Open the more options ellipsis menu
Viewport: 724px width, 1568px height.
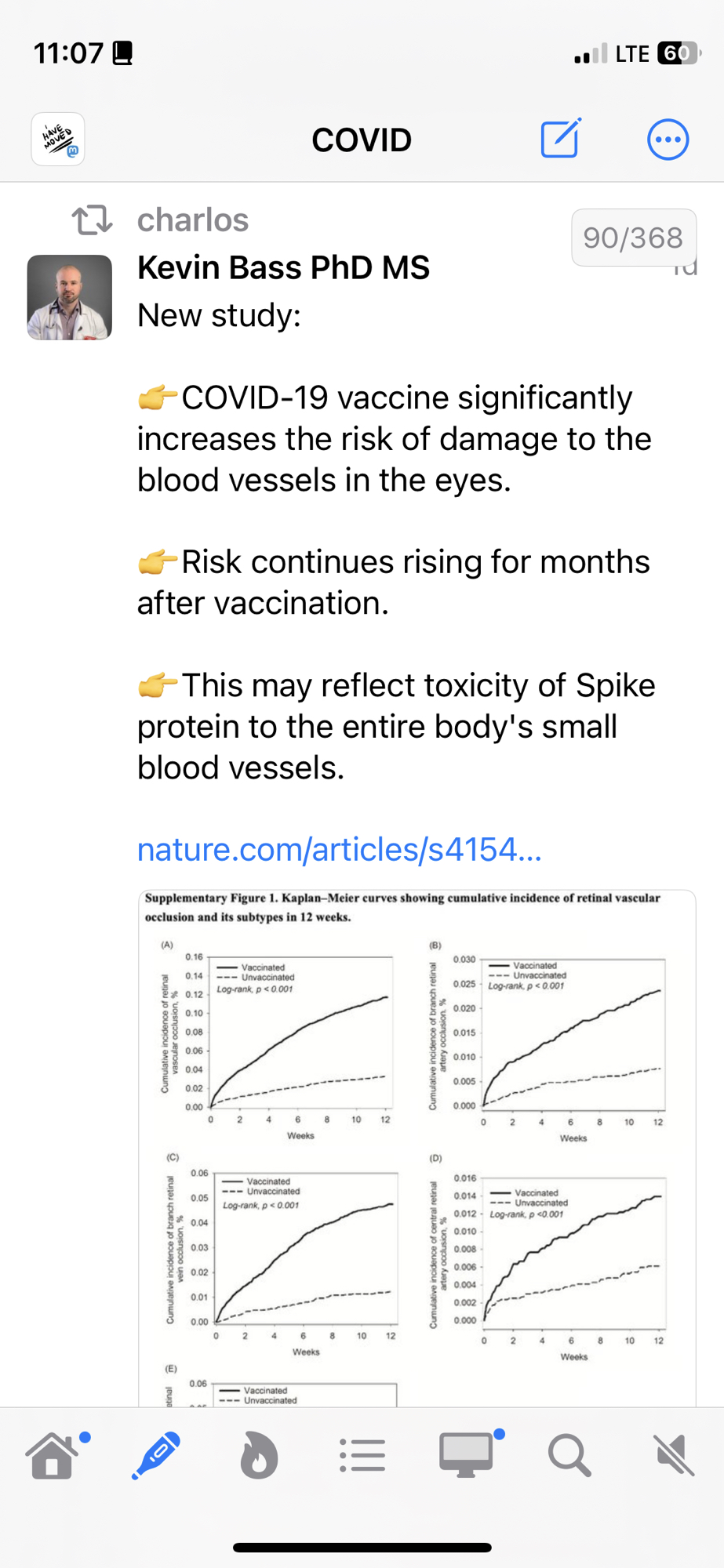tap(668, 140)
